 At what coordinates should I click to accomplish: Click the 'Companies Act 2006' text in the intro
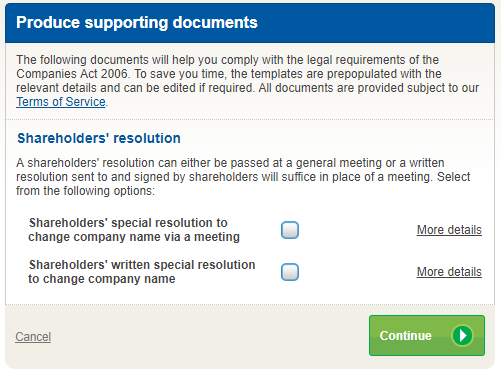(72, 74)
